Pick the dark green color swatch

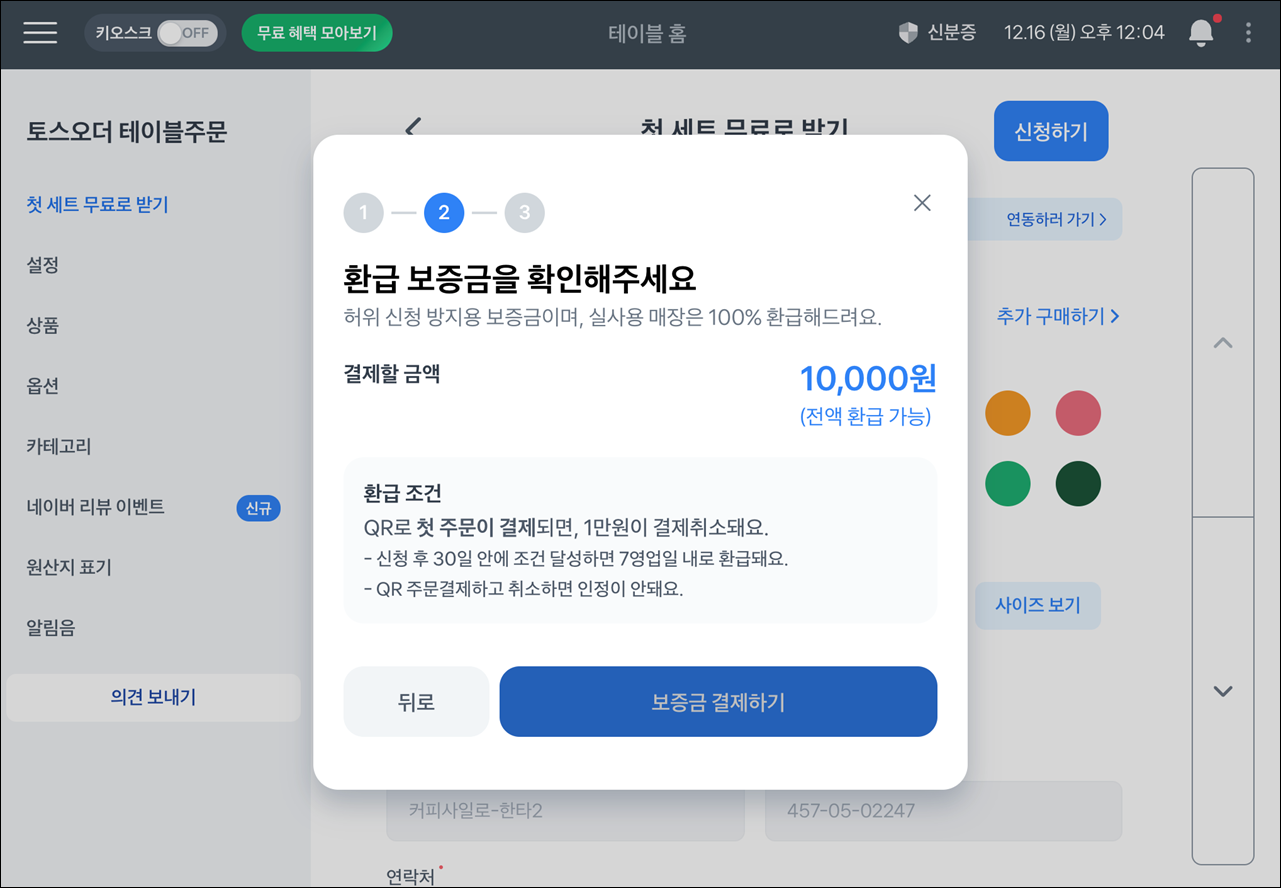coord(1078,484)
